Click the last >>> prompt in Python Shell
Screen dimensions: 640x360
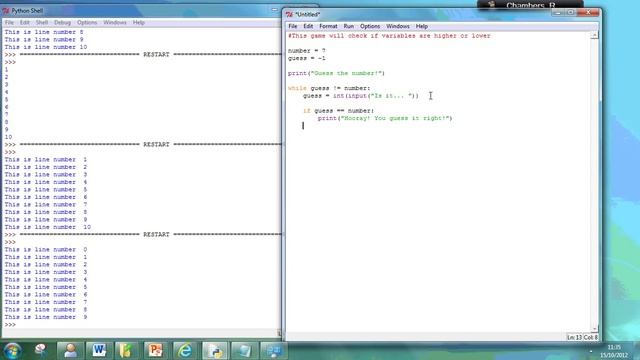(x=10, y=325)
